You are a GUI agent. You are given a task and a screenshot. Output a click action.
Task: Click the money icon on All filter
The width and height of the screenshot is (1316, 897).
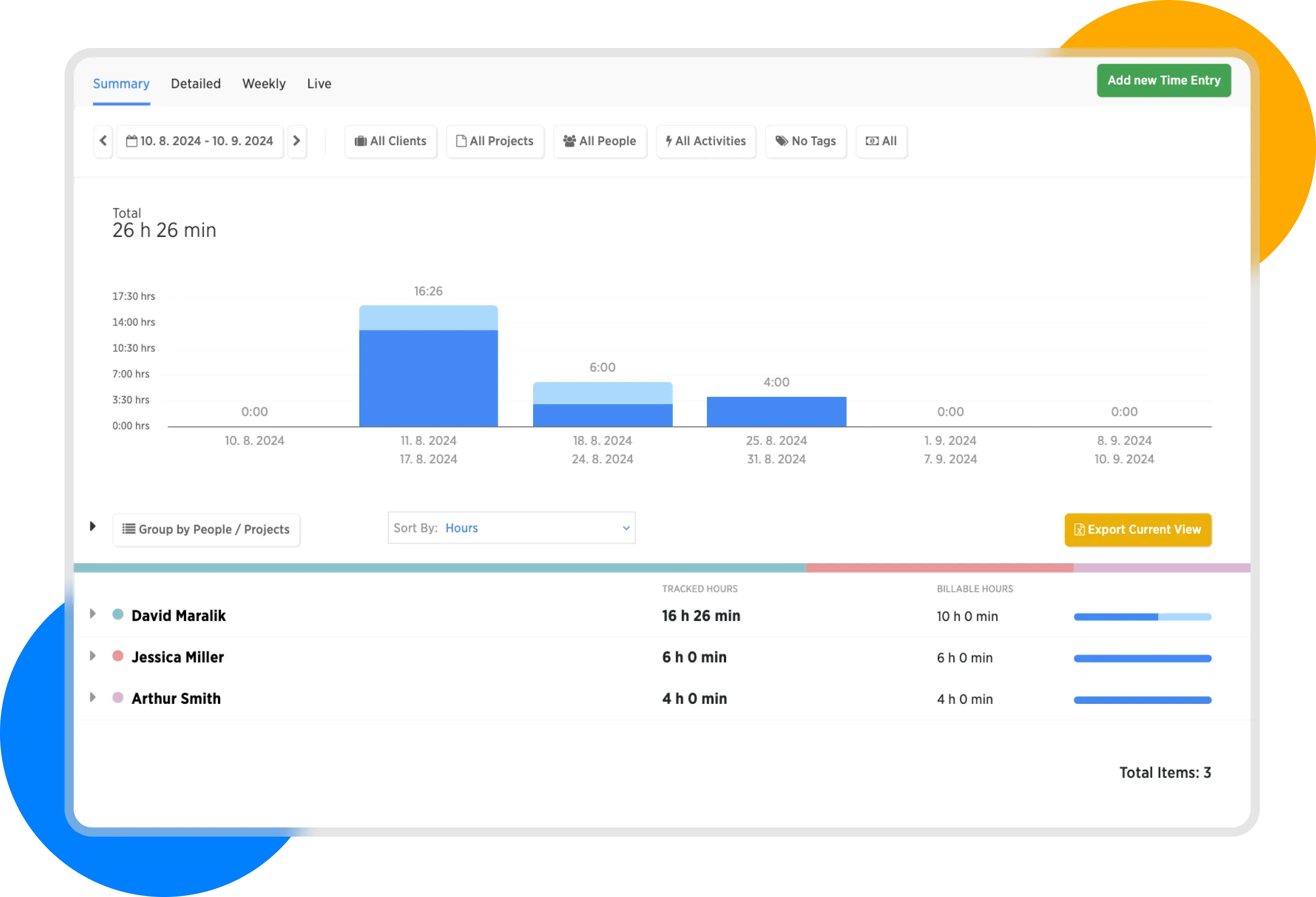pyautogui.click(x=872, y=141)
